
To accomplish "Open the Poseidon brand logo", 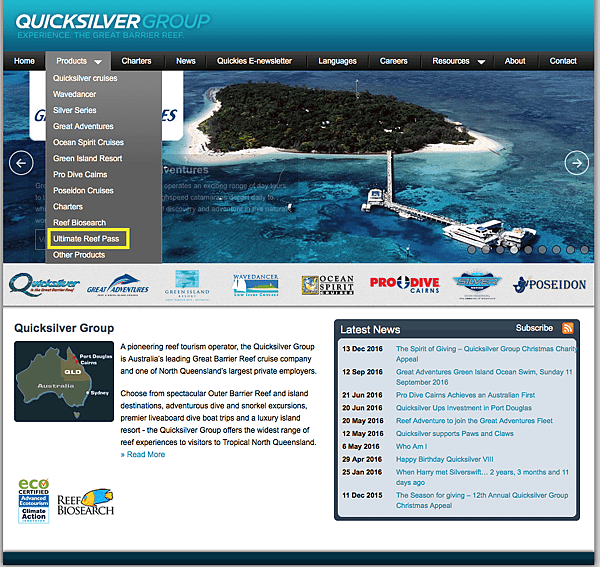I will tap(549, 285).
